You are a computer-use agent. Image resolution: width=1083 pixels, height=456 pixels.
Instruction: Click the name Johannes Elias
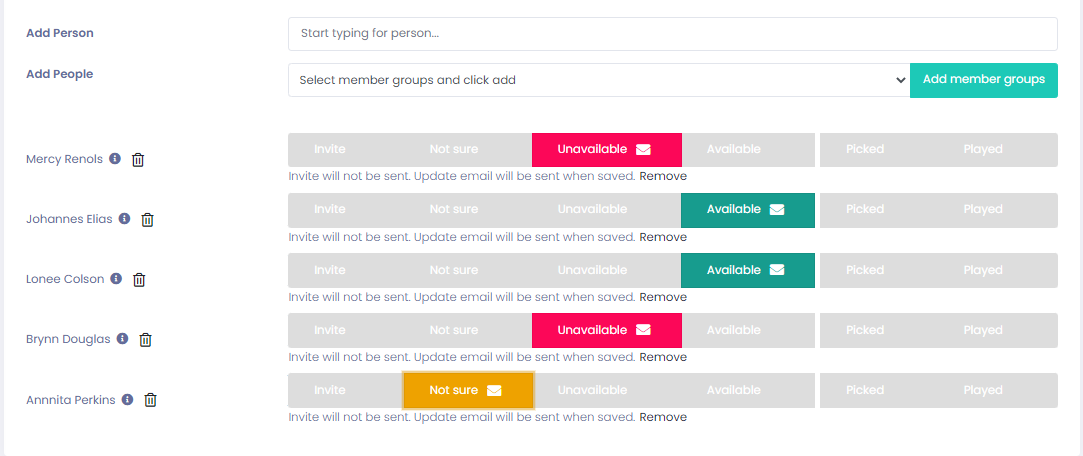[69, 219]
